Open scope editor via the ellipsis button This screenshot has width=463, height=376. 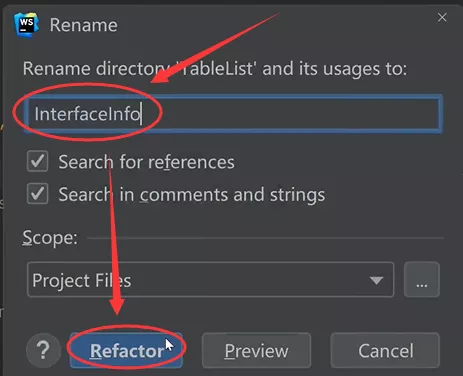tap(422, 279)
